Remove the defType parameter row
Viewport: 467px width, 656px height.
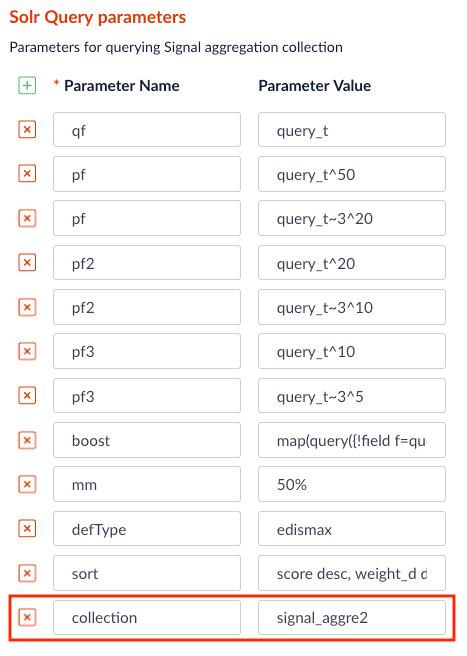(27, 529)
